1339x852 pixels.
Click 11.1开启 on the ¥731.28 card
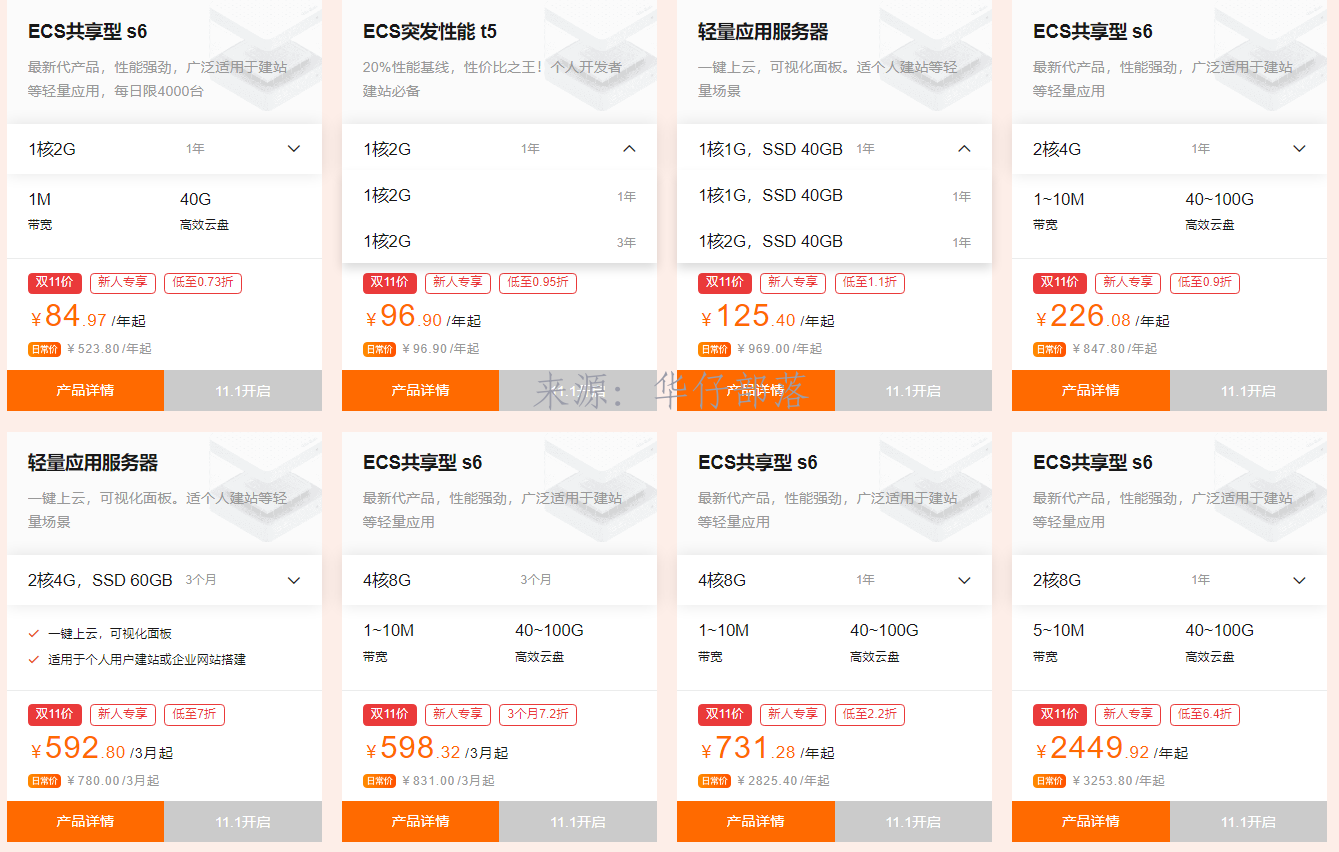coord(913,821)
